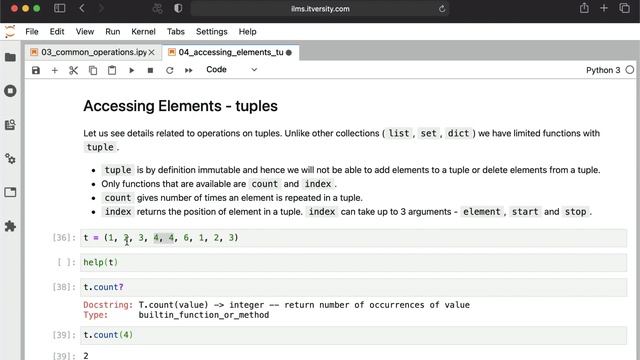
Task: Click the [36]: cell prompt
Action: click(64, 238)
